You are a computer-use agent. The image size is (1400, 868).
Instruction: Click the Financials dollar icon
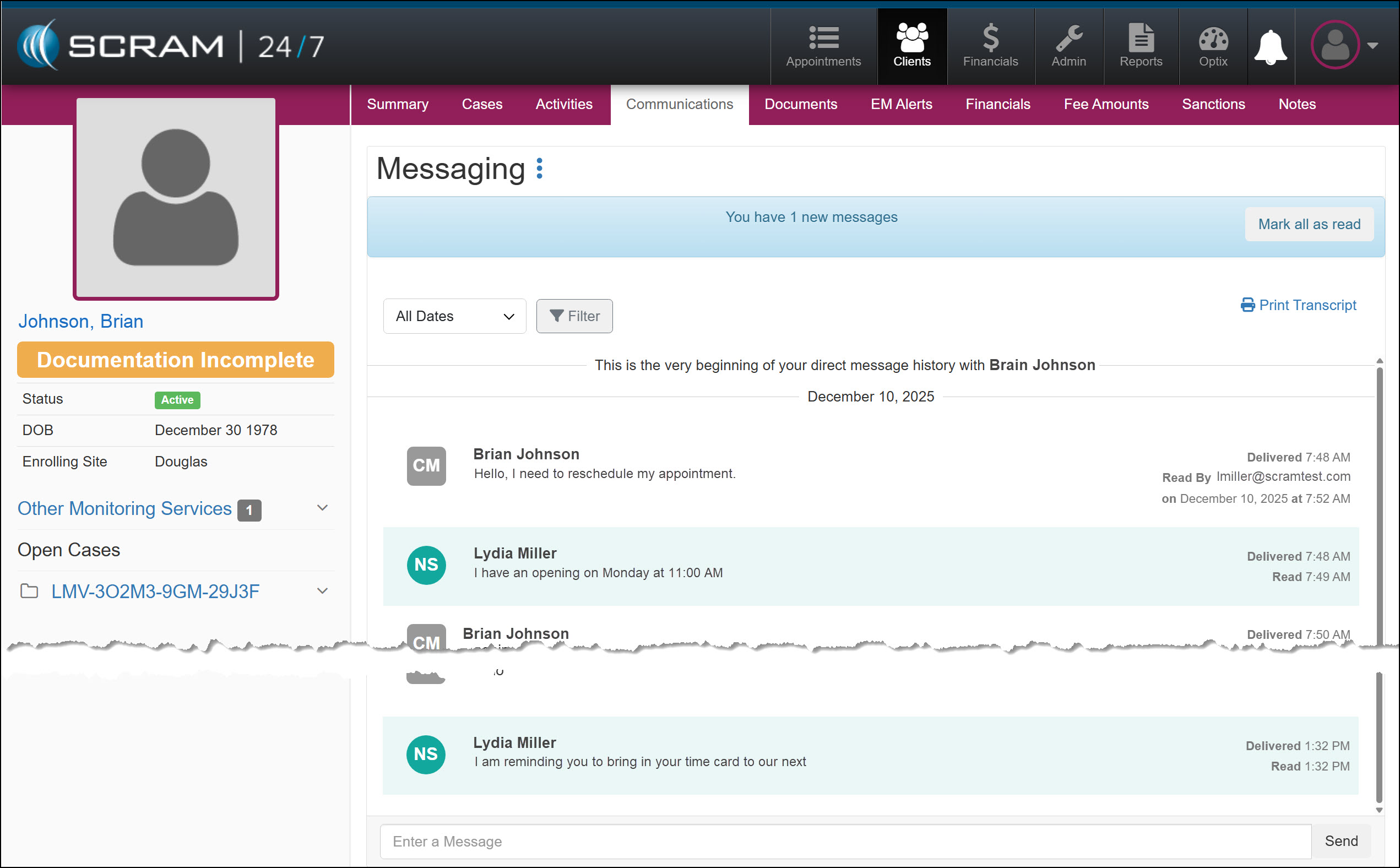[990, 38]
